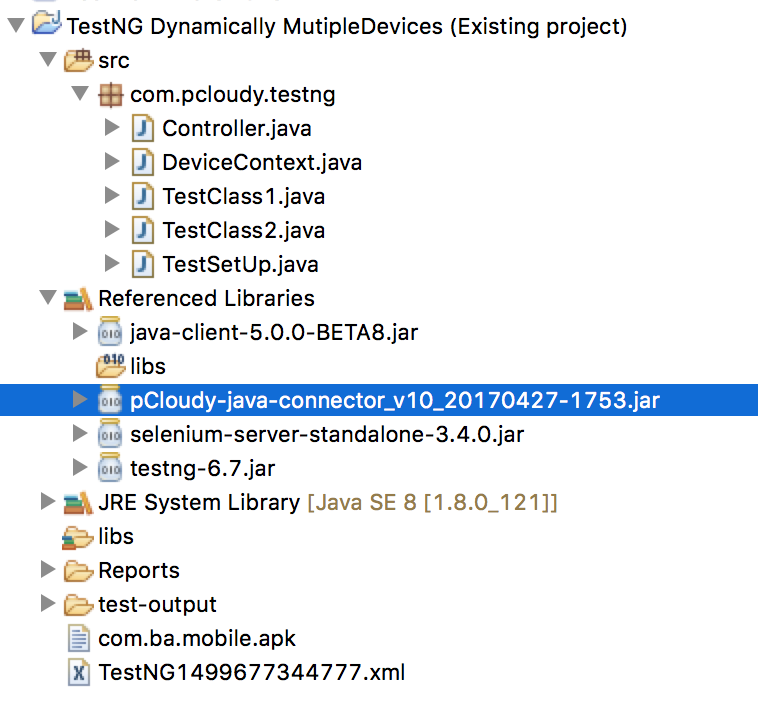Expand TestClass2.java tree node

[x=112, y=229]
